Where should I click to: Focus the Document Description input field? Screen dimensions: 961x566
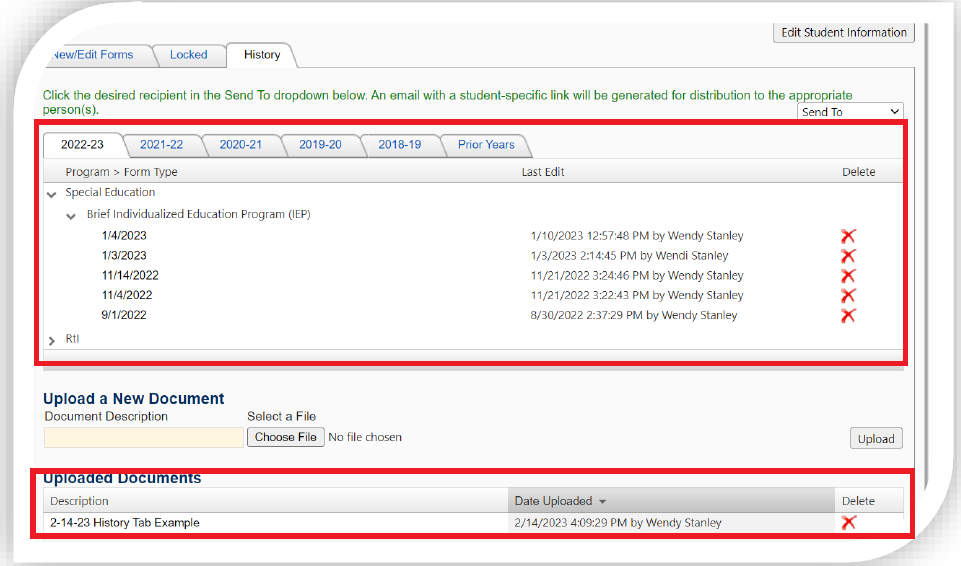(x=143, y=437)
